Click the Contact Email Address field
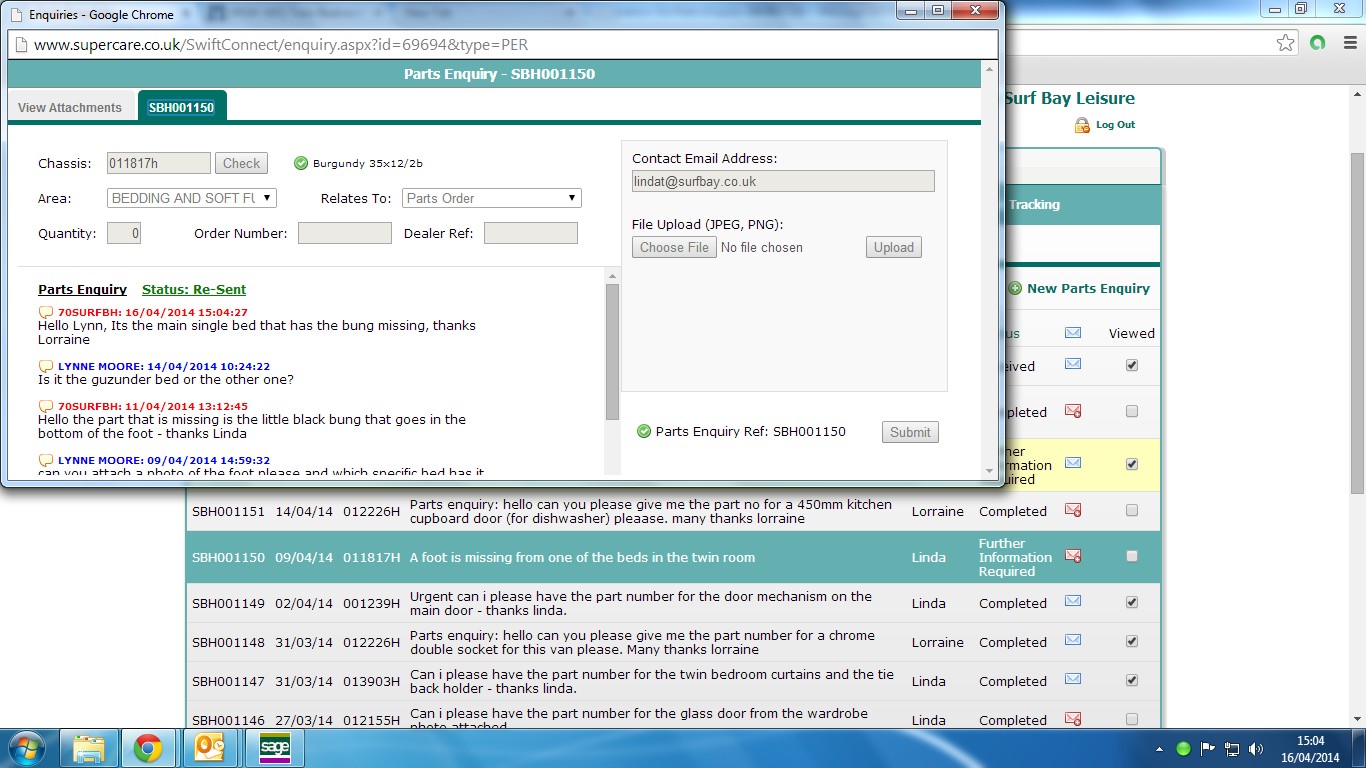Screen dimensions: 1366x768 click(x=783, y=181)
